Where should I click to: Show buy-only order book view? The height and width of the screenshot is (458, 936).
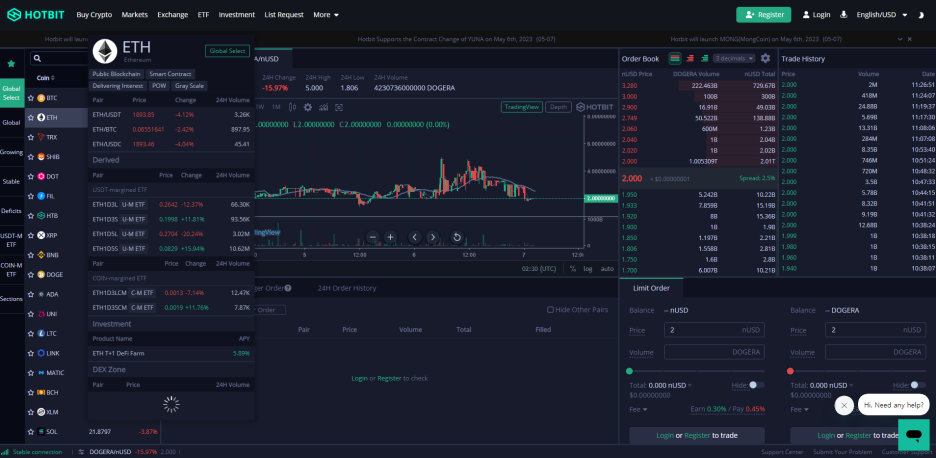tap(704, 59)
